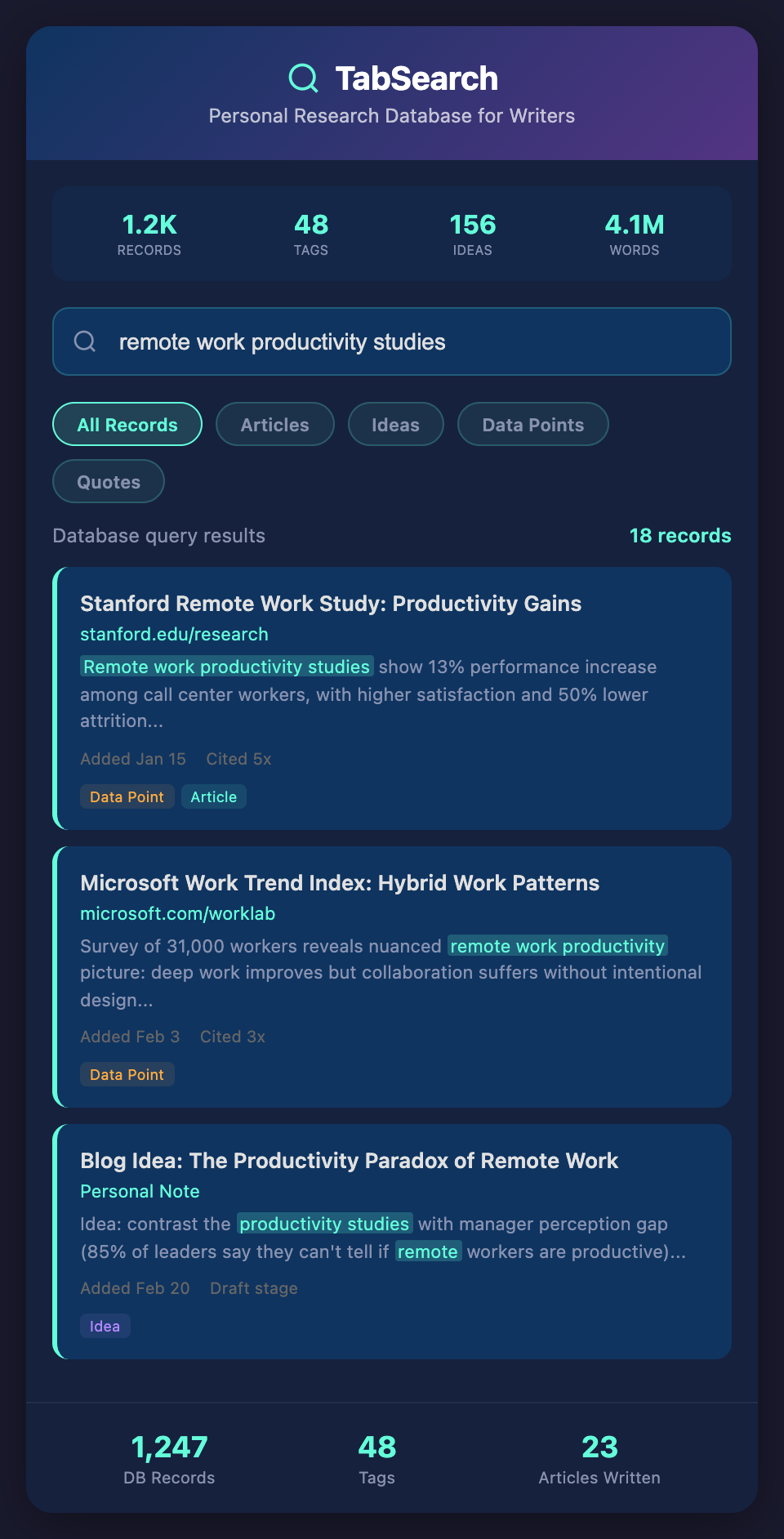Switch to the Articles filter tab

(274, 425)
